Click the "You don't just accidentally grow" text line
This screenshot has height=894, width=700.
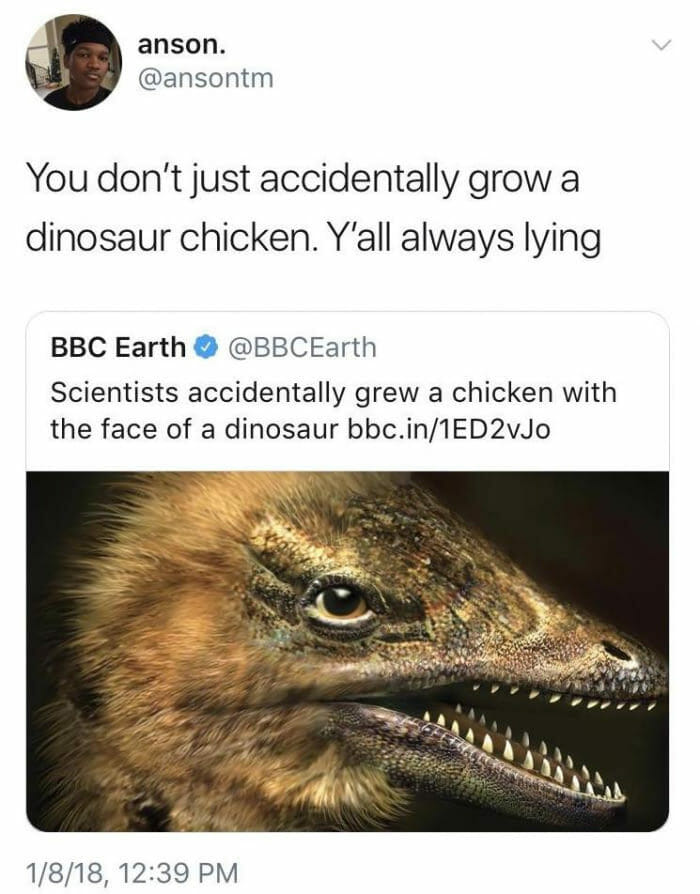301,182
